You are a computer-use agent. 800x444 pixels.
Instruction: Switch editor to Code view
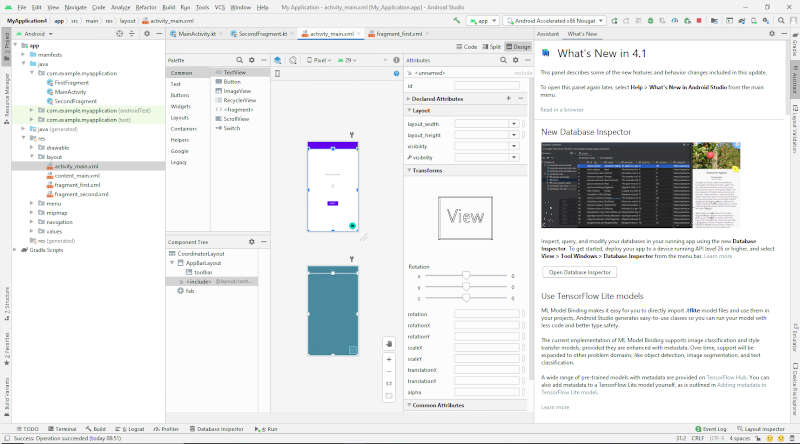point(467,46)
